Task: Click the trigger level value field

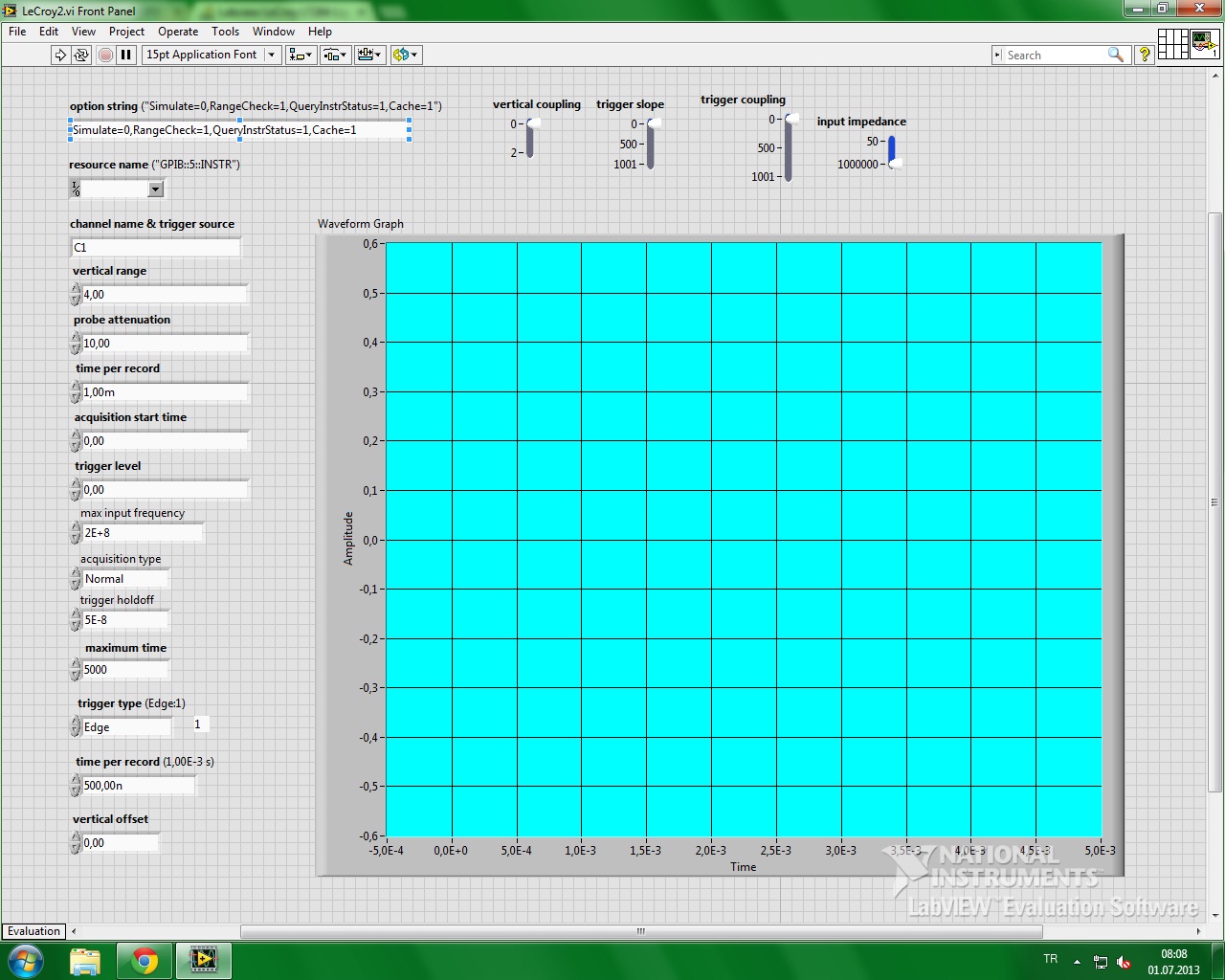Action: click(165, 490)
